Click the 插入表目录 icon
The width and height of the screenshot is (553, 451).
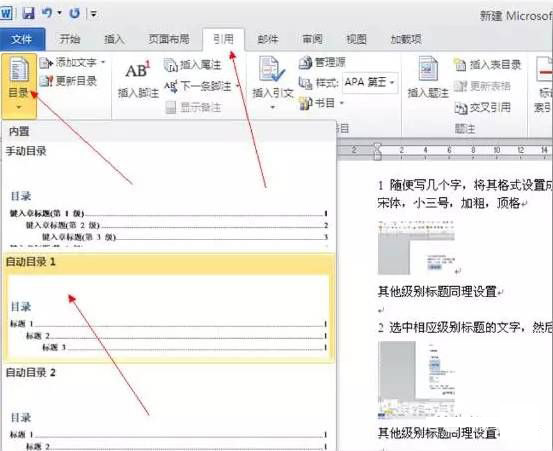[x=460, y=65]
